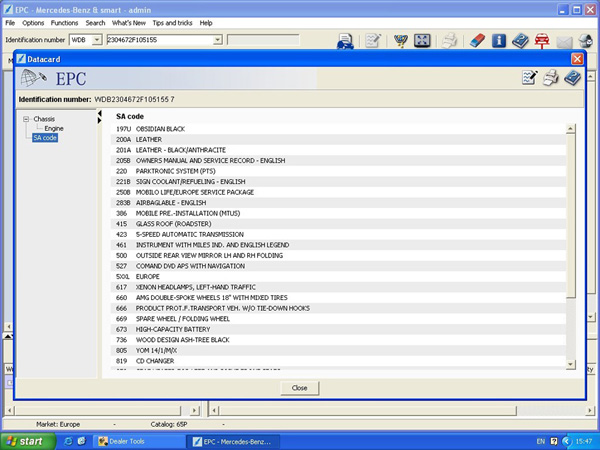Viewport: 600px width, 450px height.
Task: Select row 197U OBSIDIAN BLACK
Action: [x=338, y=129]
